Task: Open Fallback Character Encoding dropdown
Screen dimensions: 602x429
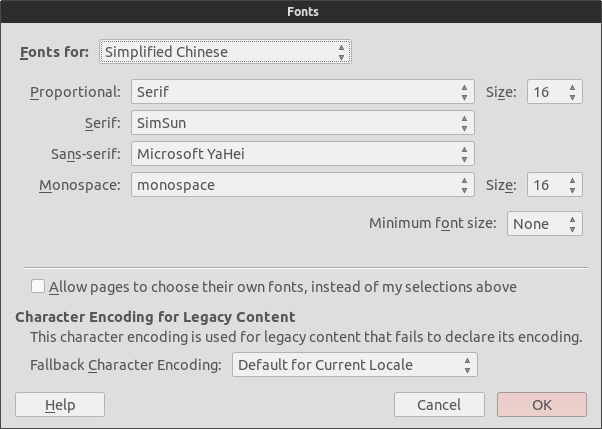Action: (355, 364)
